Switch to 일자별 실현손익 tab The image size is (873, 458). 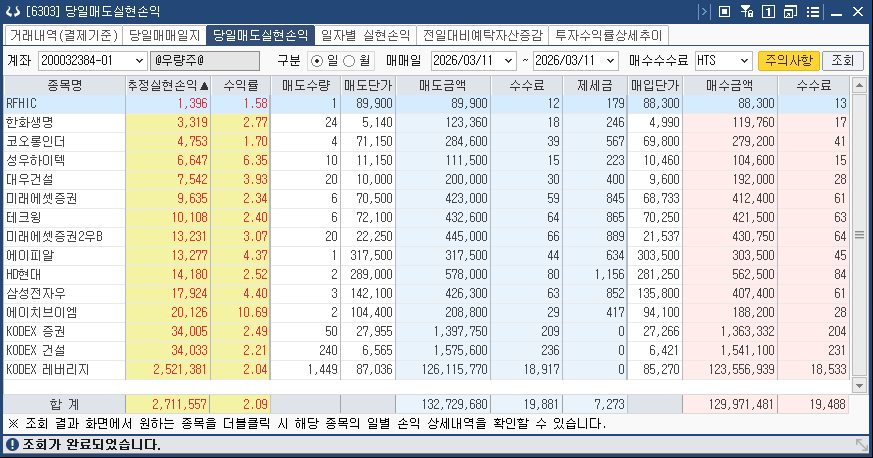[x=364, y=35]
